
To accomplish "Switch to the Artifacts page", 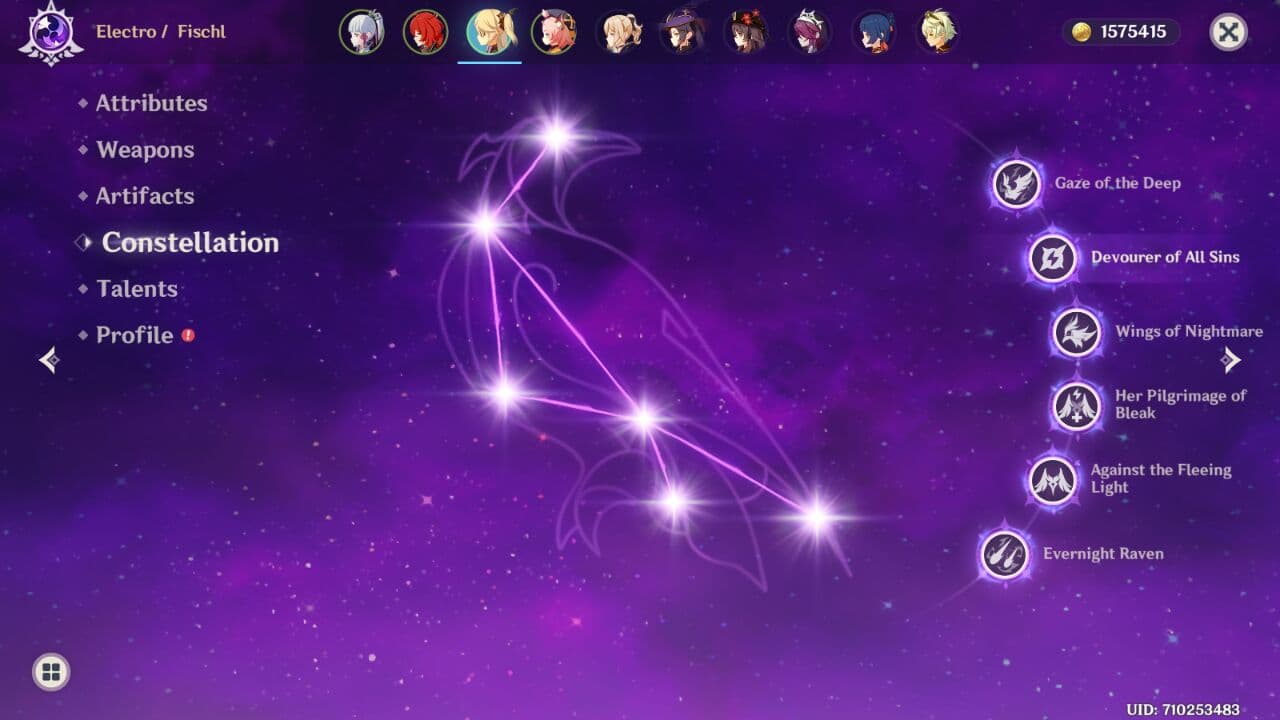I will point(145,196).
